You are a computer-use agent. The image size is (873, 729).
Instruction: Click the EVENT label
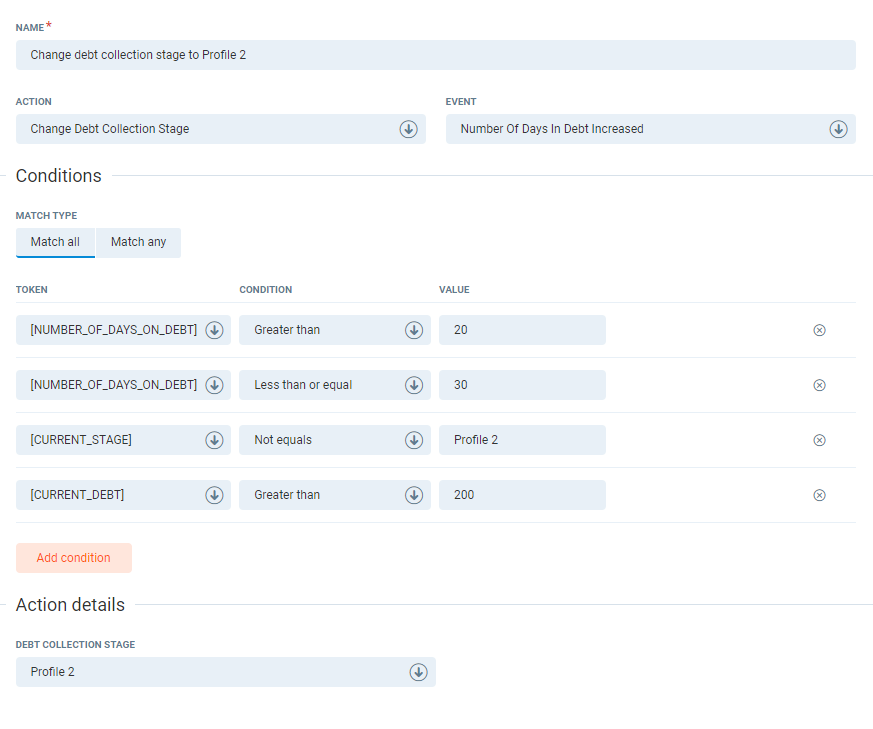coord(461,102)
